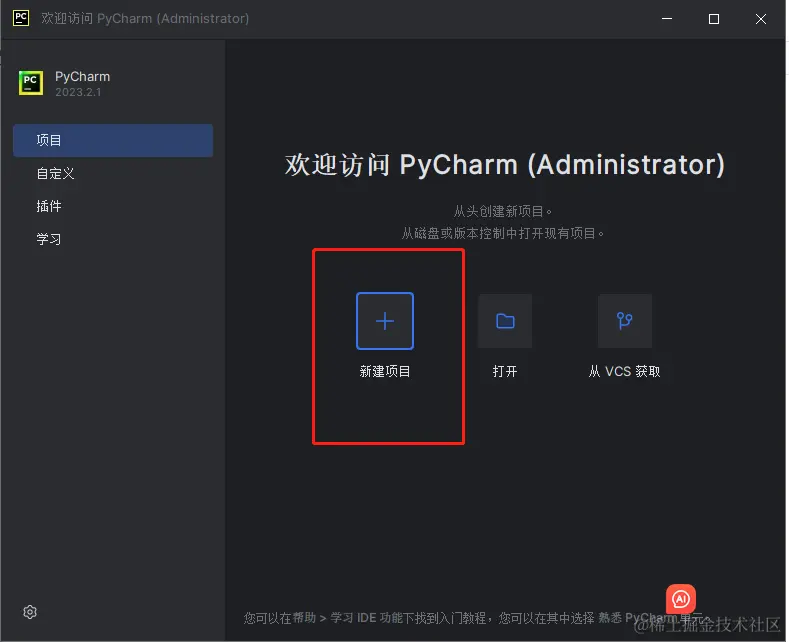Click the New Project plus icon
Viewport: 789px width, 642px height.
[385, 321]
